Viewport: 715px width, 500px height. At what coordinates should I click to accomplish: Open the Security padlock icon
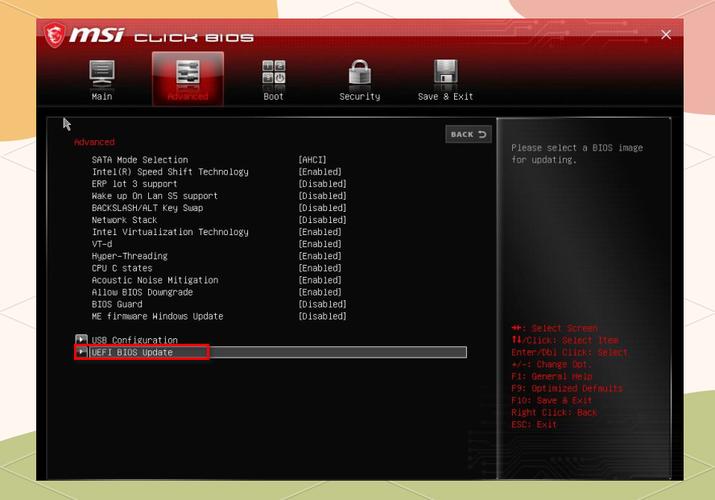(x=360, y=72)
